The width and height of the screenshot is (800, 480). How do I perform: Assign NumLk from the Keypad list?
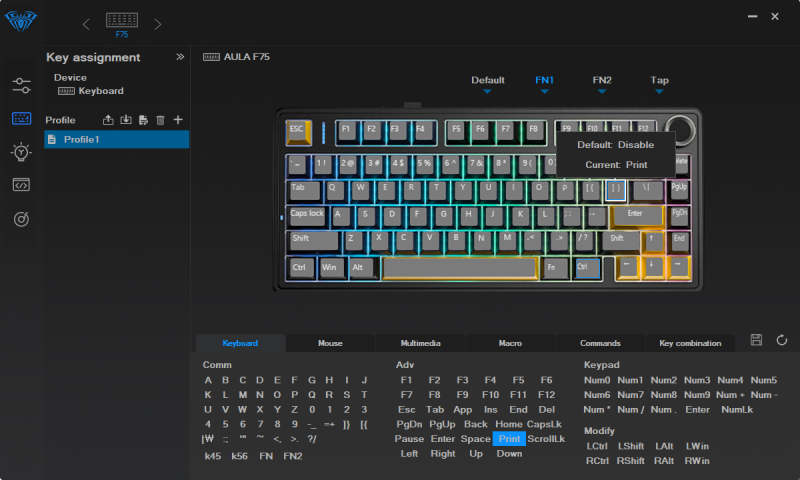[737, 409]
